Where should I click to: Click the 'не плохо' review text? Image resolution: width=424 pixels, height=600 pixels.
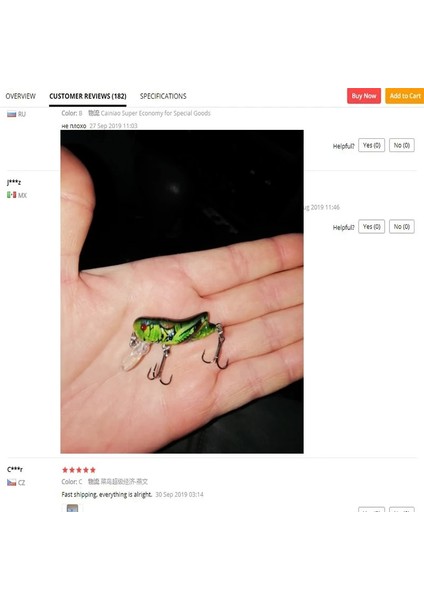click(x=74, y=126)
